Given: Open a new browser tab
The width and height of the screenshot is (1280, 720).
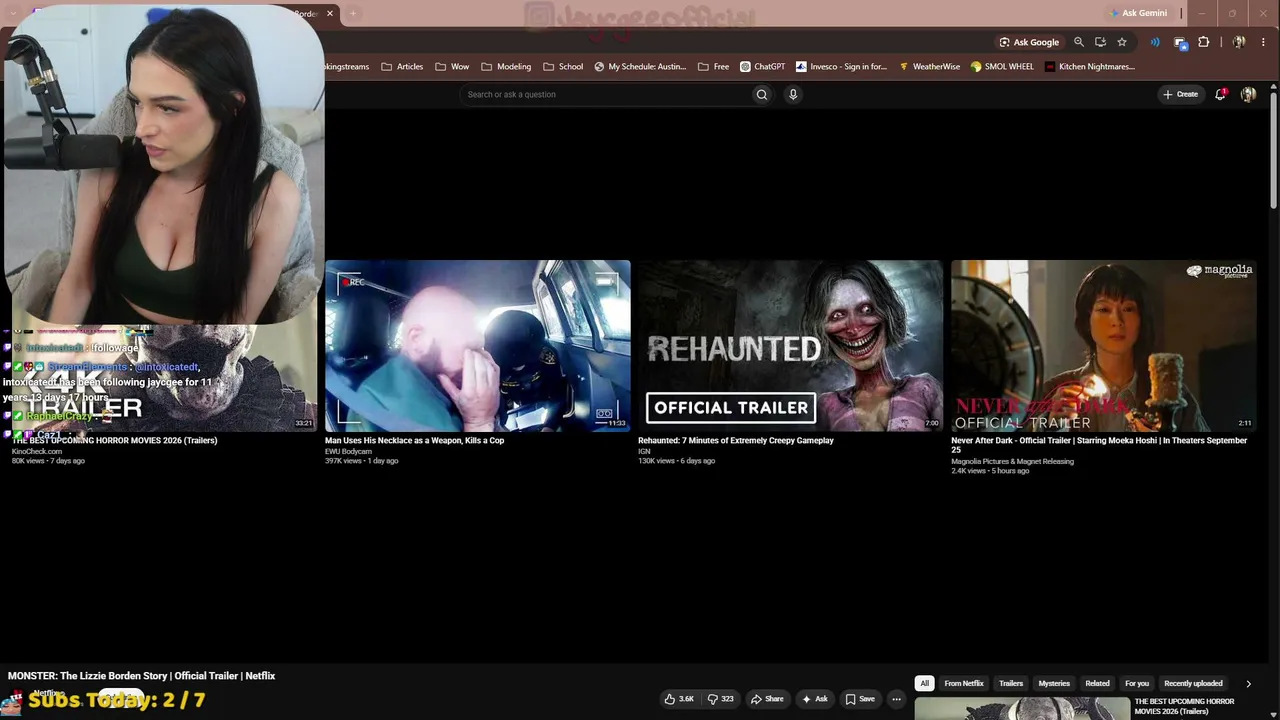Looking at the screenshot, I should 352,13.
